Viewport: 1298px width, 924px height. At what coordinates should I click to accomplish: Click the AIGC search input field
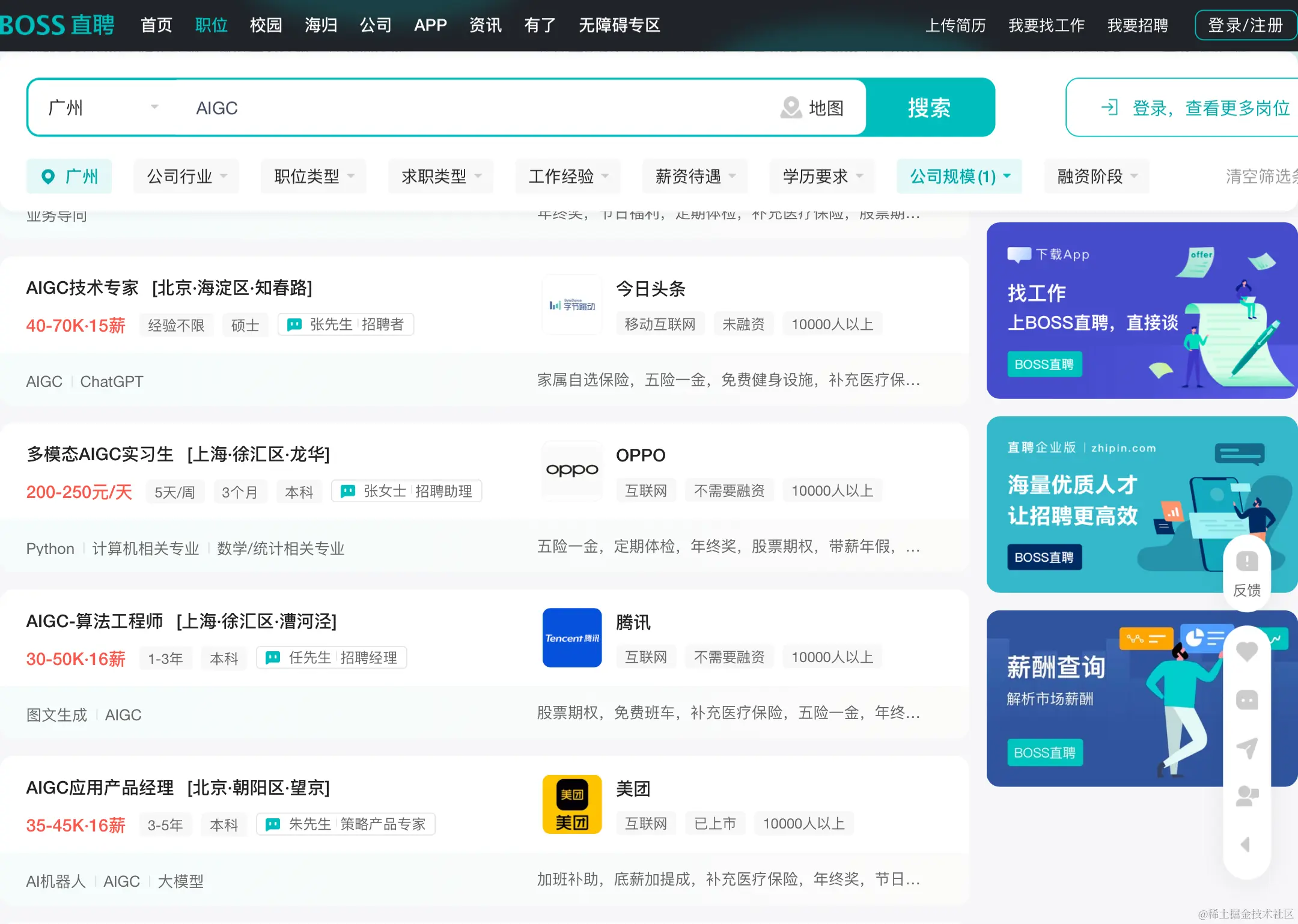point(421,108)
